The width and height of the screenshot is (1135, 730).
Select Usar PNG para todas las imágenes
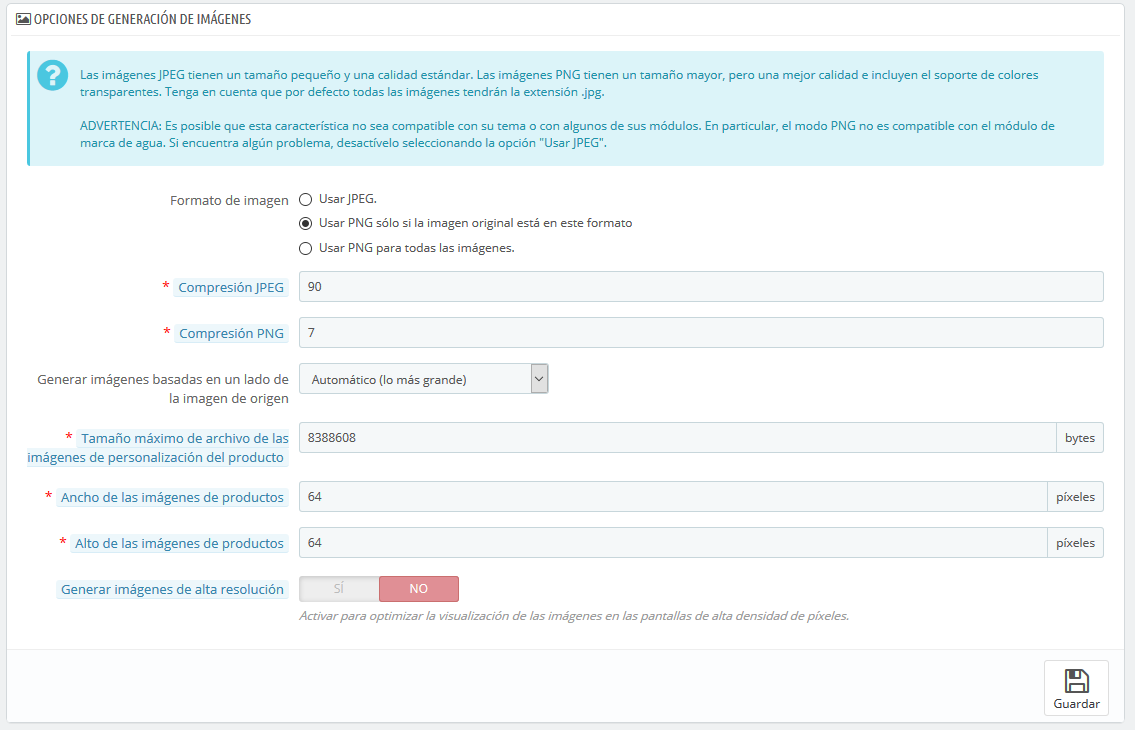coord(305,248)
